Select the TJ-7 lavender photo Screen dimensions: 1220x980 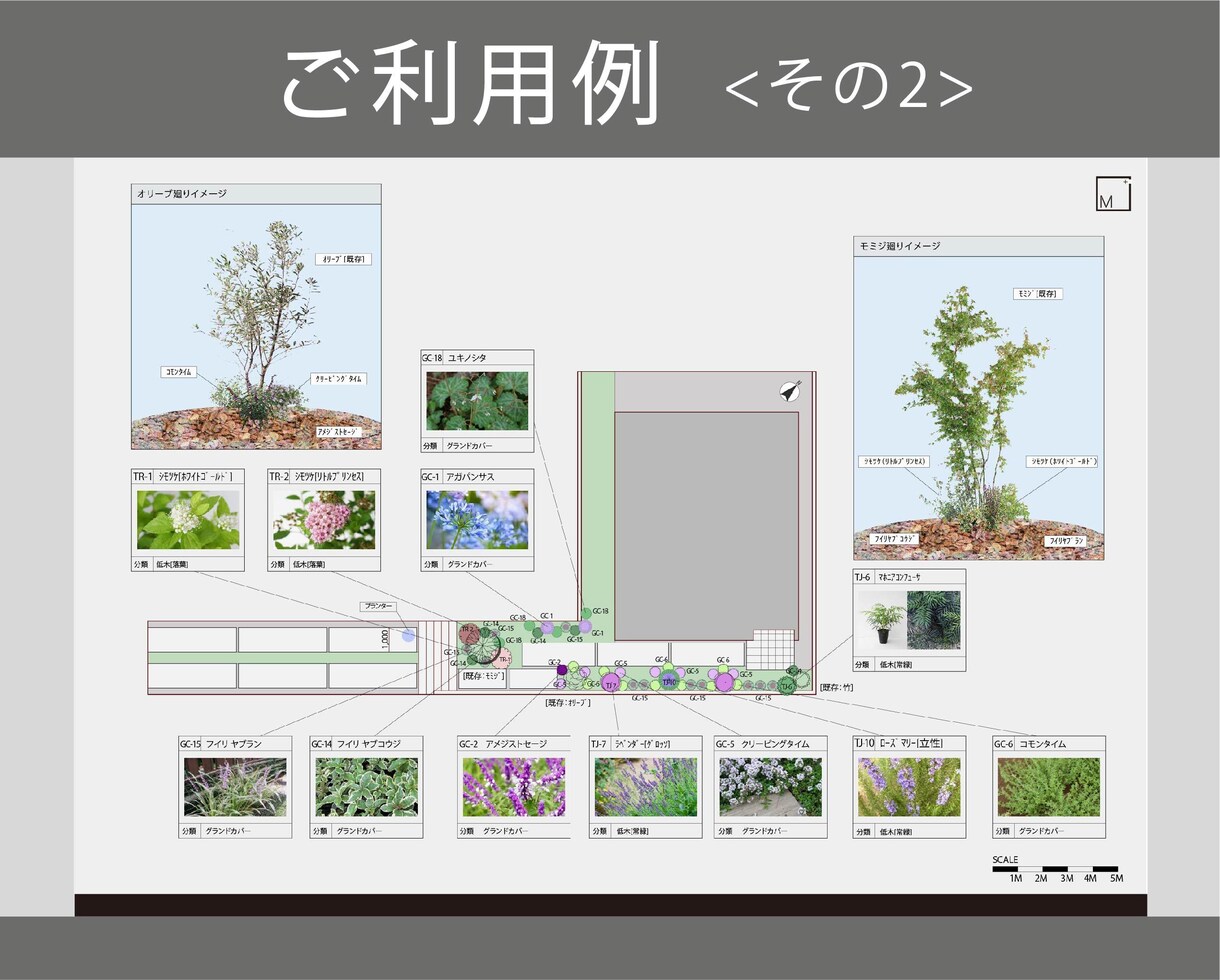pyautogui.click(x=645, y=787)
